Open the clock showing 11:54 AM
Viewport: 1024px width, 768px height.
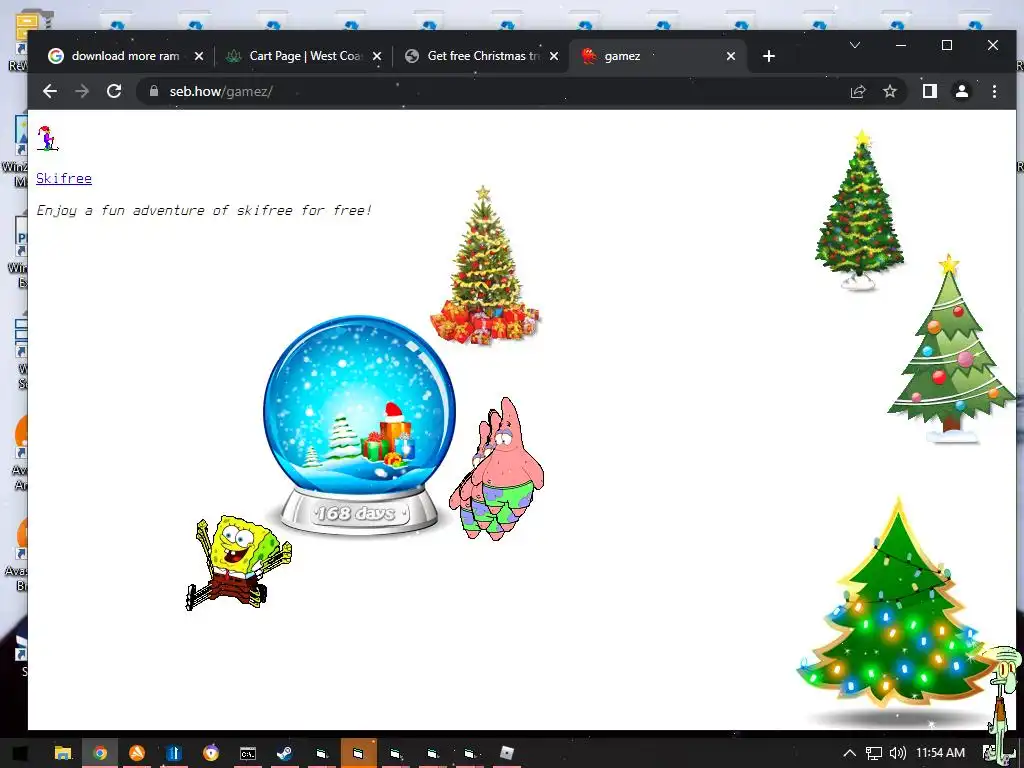(x=940, y=753)
